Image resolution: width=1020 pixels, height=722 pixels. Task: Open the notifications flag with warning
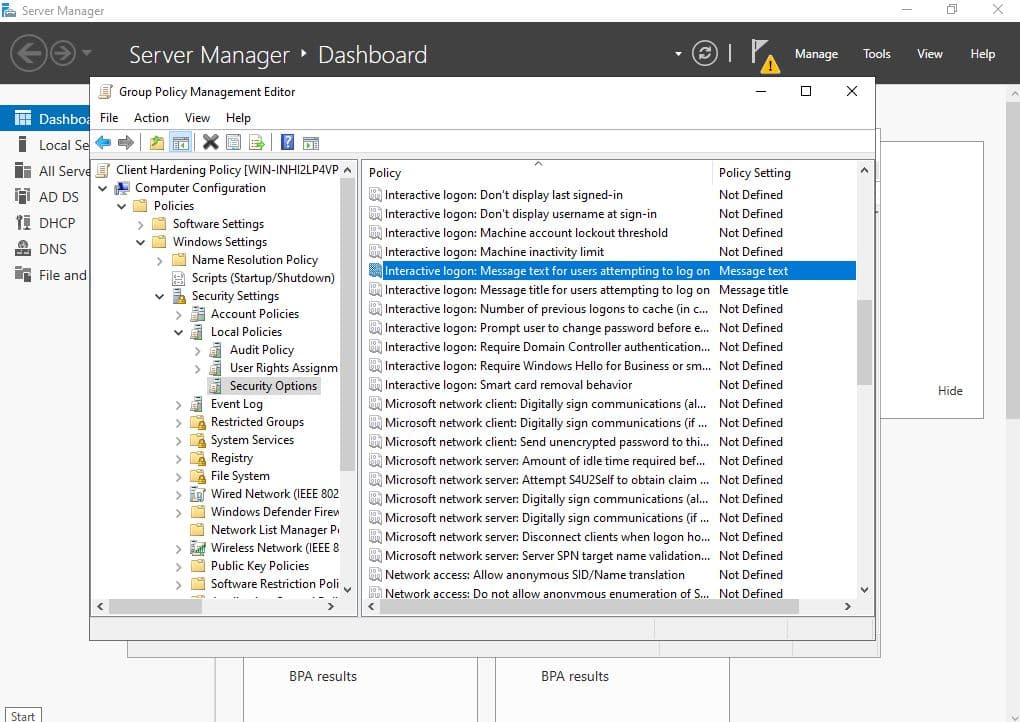762,55
